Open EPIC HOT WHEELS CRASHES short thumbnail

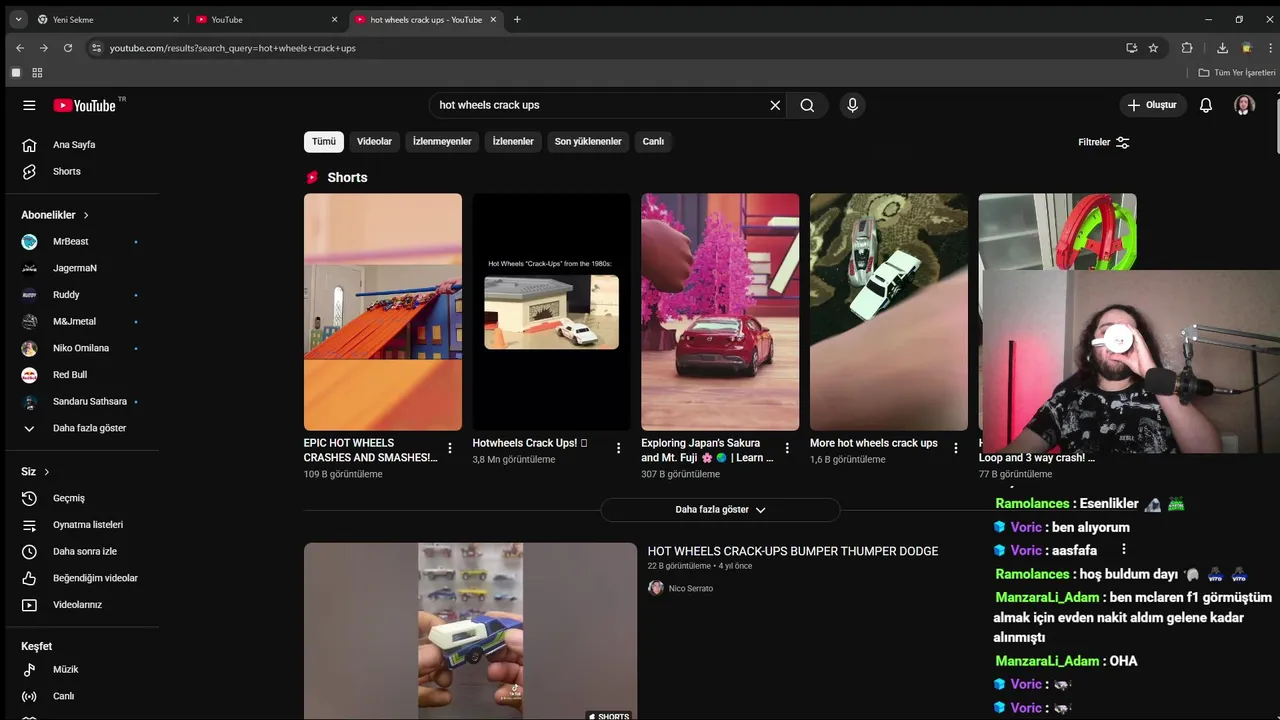(383, 312)
